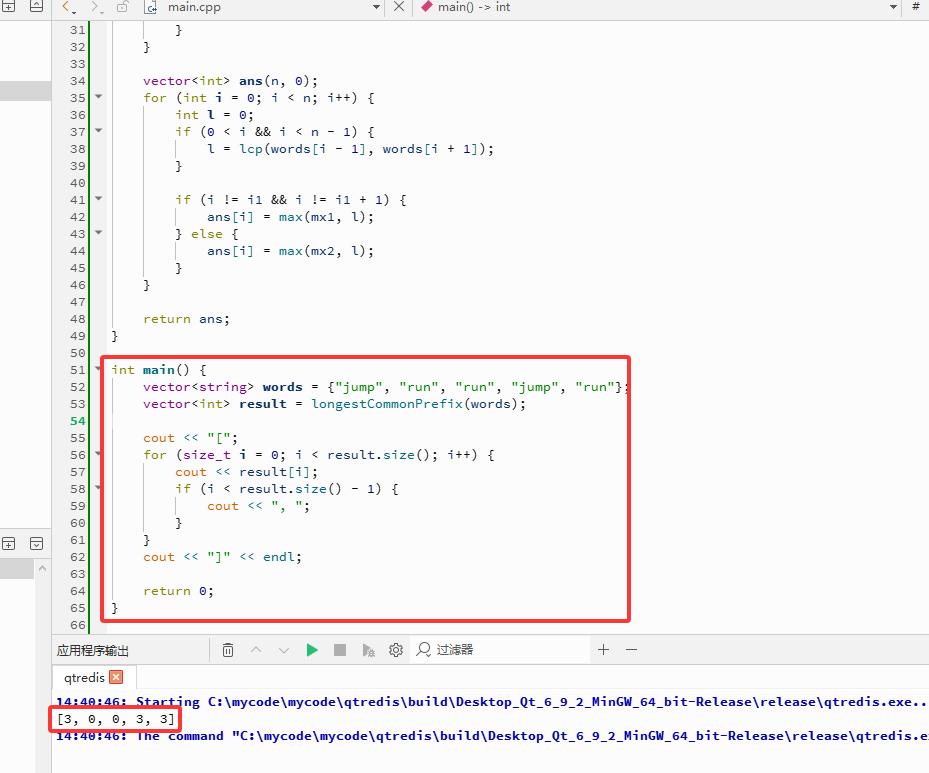Expand the symbol dropdown arrow at right
The image size is (929, 773).
click(893, 7)
